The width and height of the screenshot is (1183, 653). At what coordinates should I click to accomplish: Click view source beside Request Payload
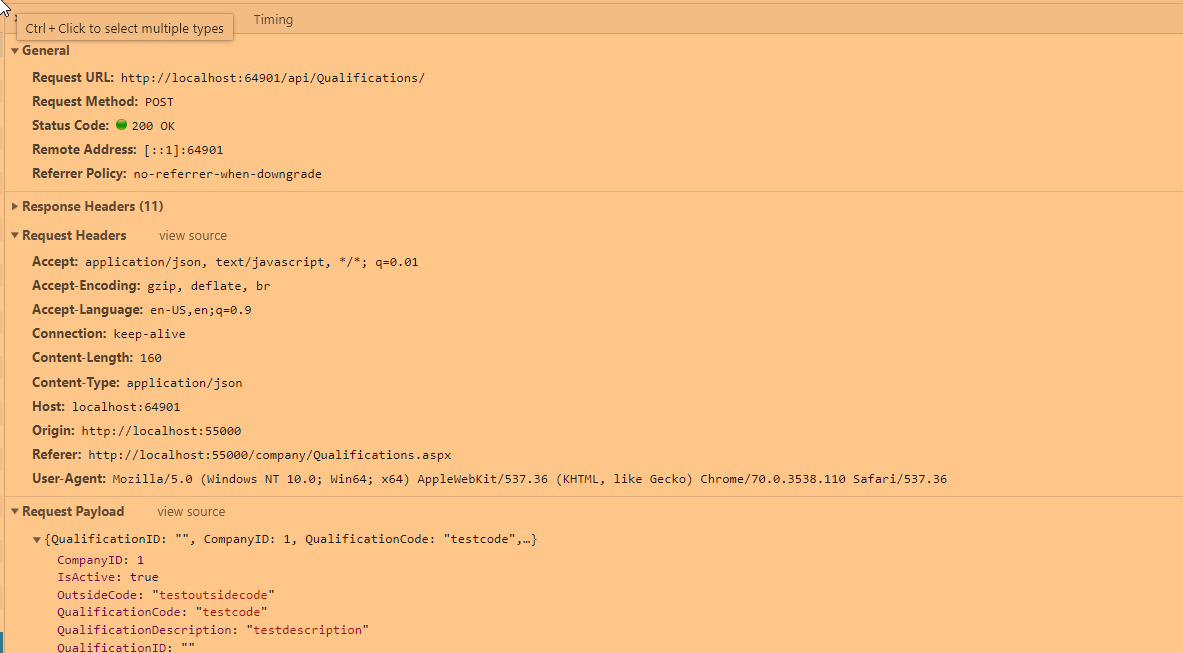191,512
